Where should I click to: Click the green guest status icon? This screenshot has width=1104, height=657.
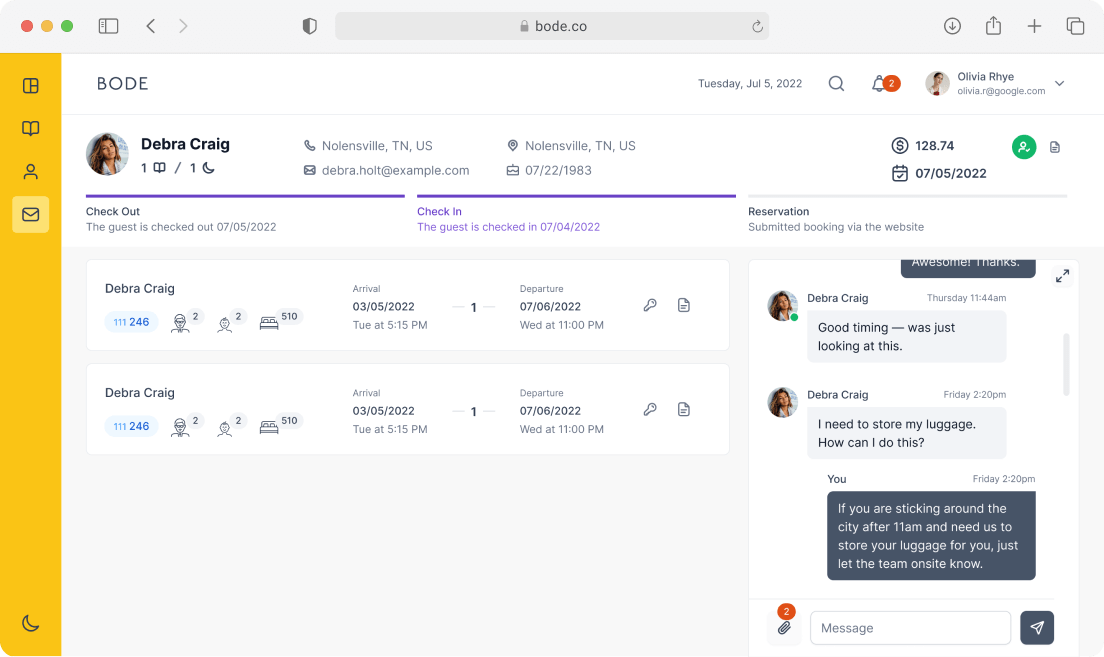[x=1024, y=146]
